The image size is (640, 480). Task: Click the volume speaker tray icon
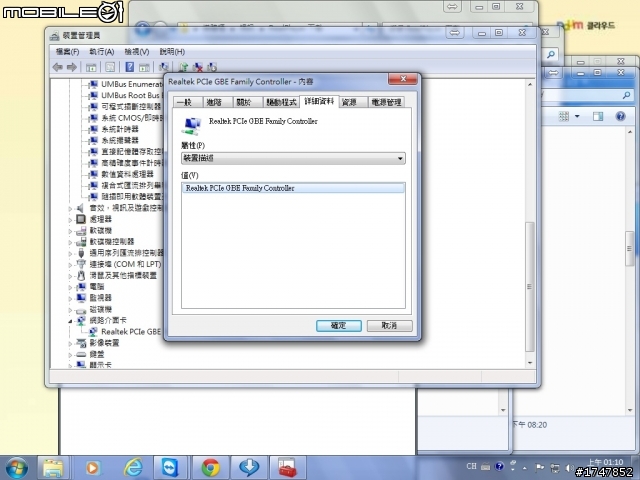tap(569, 468)
